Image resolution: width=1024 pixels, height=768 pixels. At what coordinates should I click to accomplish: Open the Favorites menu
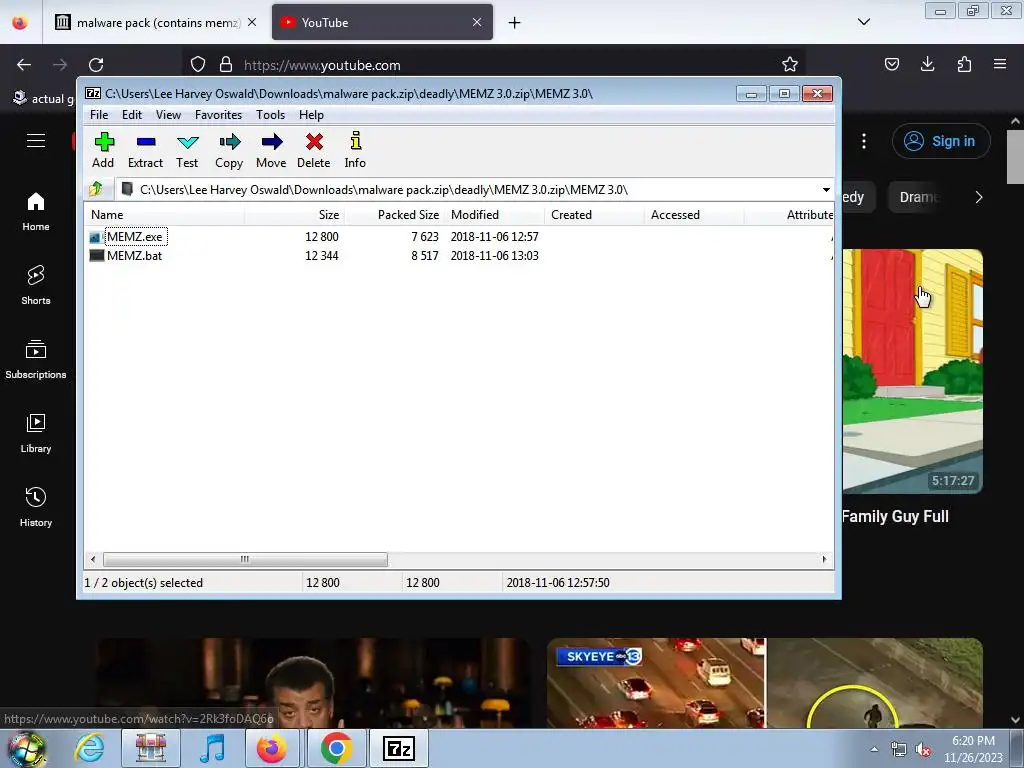tap(219, 115)
